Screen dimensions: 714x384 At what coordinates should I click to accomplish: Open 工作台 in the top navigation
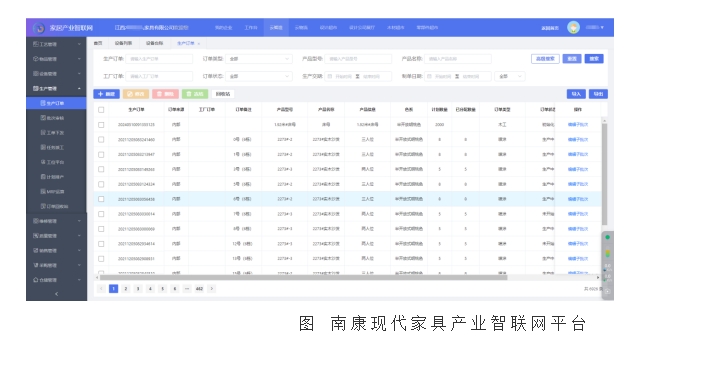tap(251, 28)
